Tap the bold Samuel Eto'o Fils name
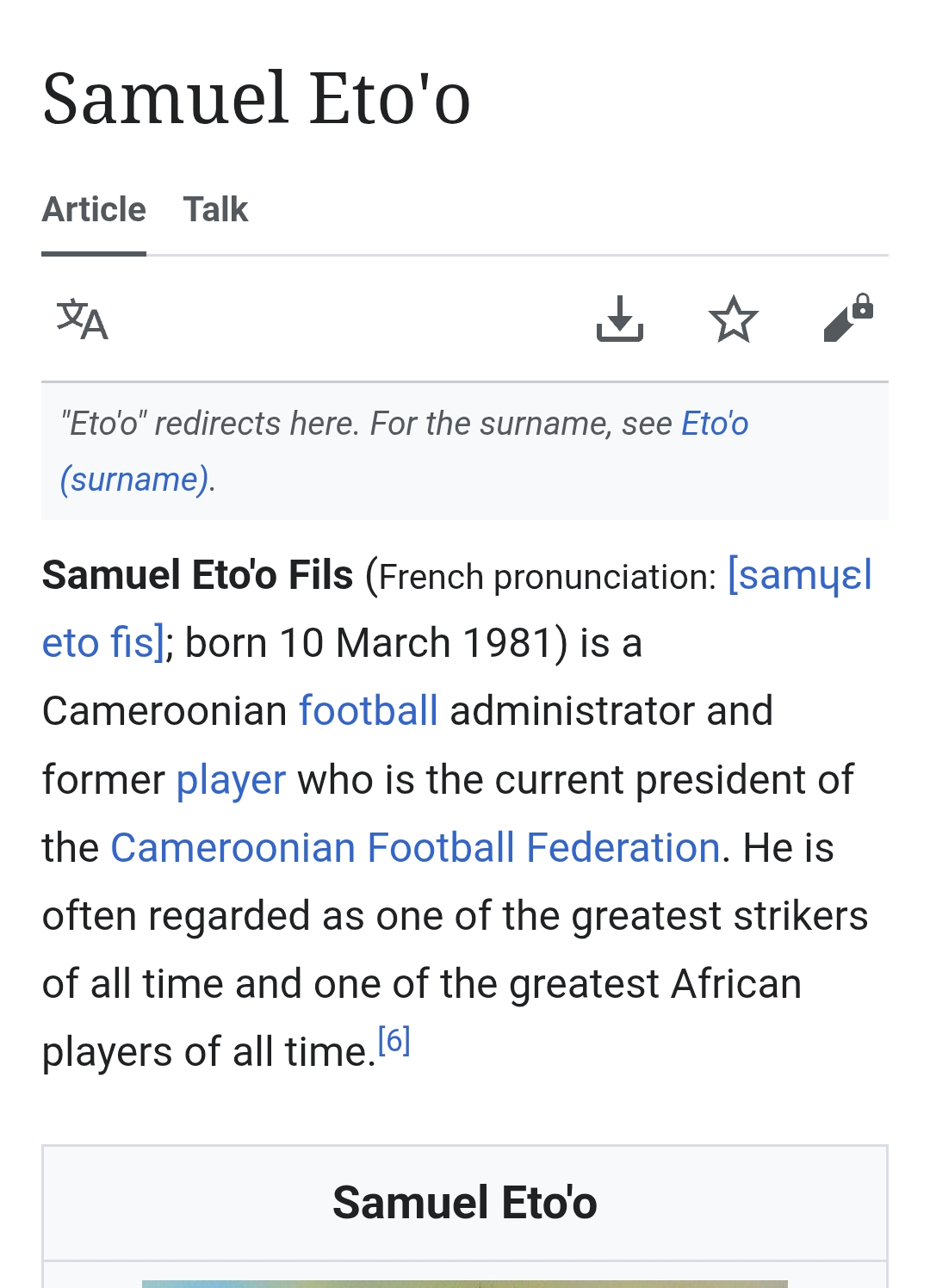The height and width of the screenshot is (1288, 930). pos(197,575)
